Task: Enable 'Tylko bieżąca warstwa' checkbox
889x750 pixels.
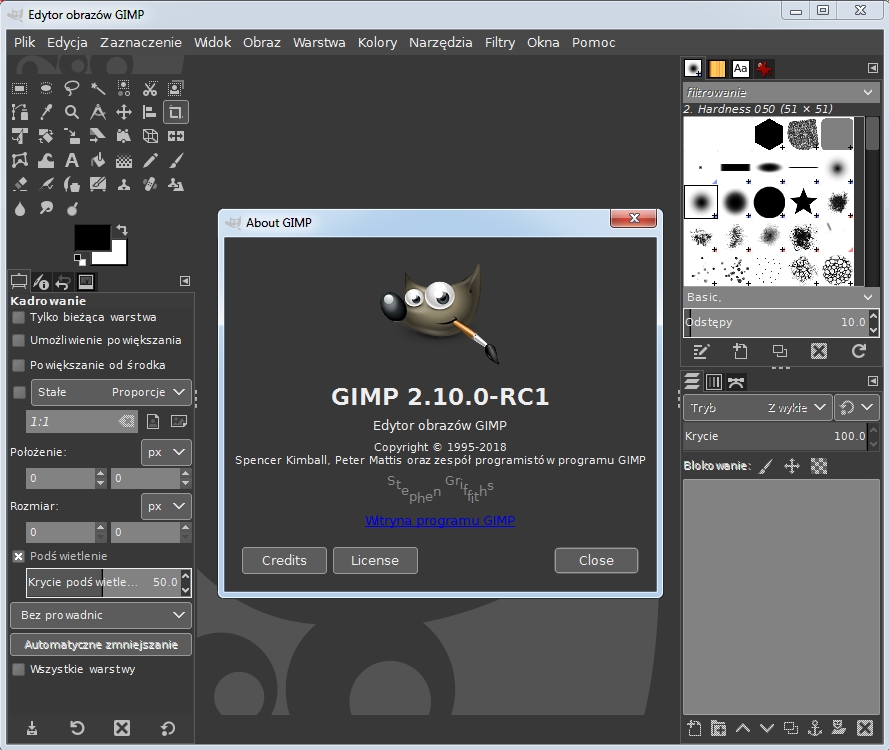Action: pos(18,317)
